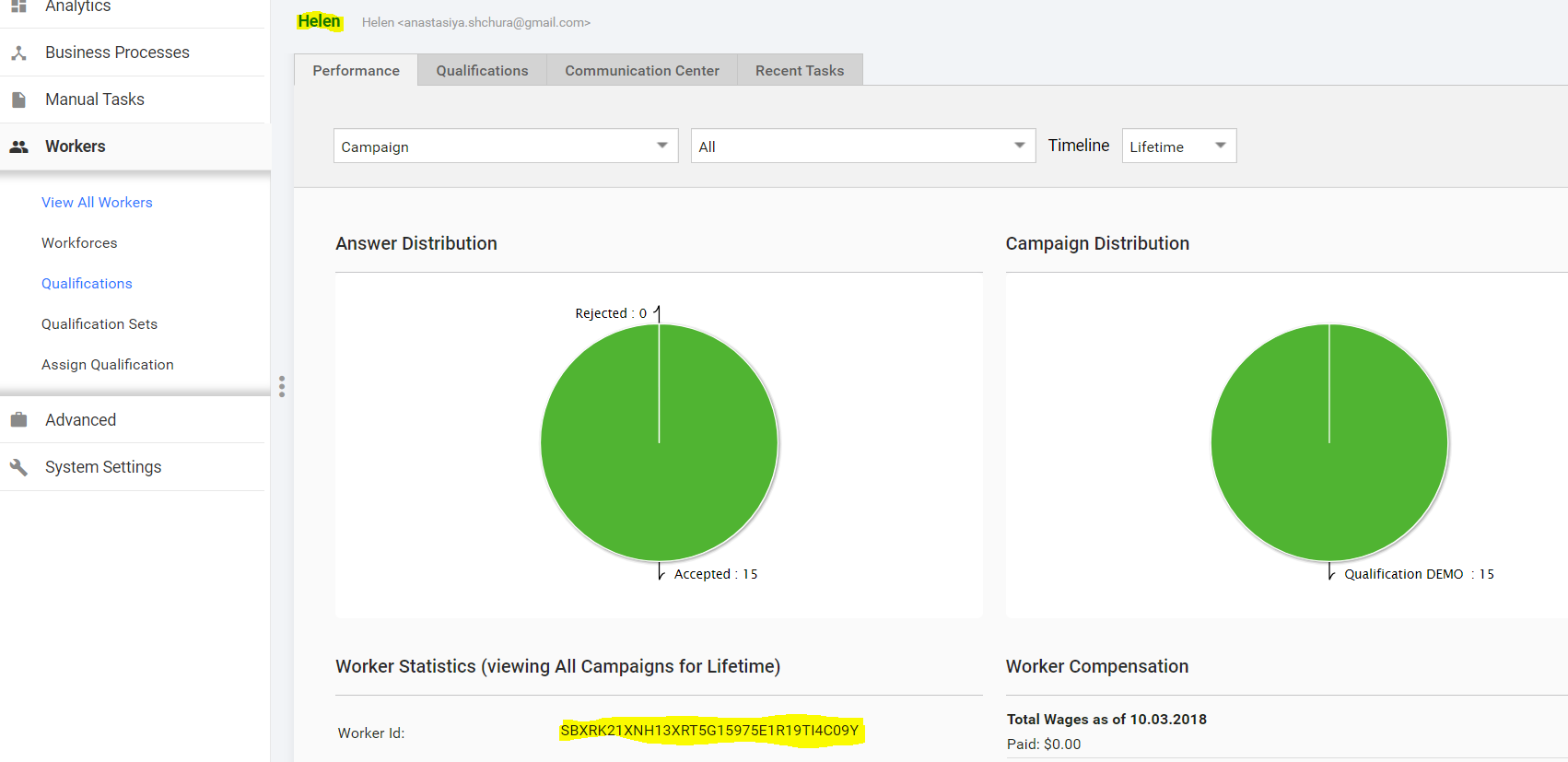Switch to Communication Center tab
The image size is (1568, 762).
642,70
